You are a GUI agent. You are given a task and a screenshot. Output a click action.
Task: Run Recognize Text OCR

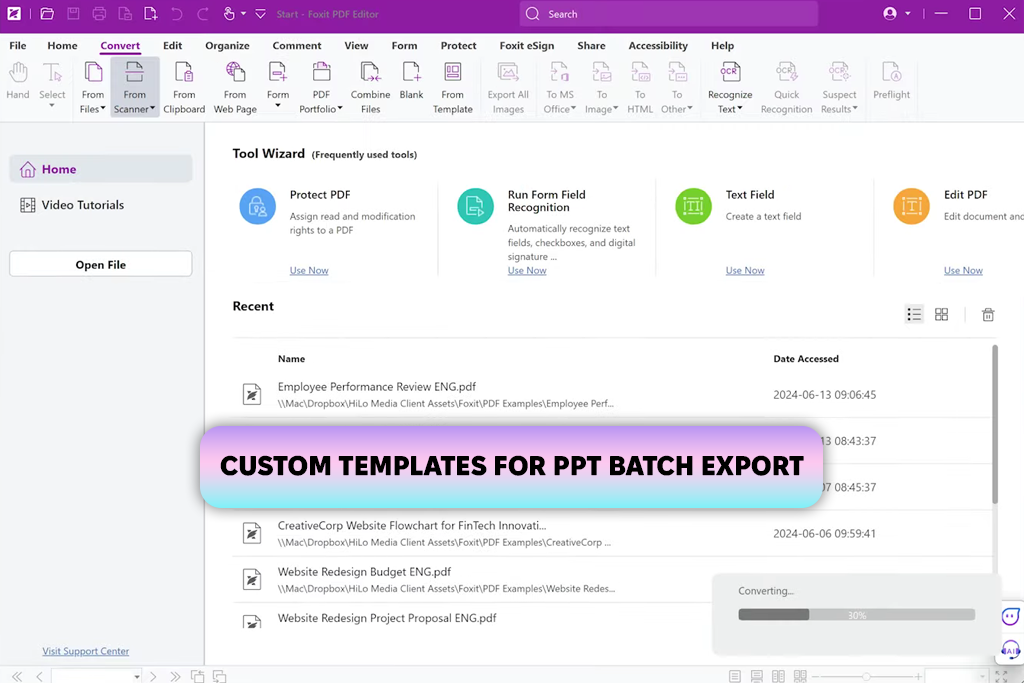[x=730, y=87]
